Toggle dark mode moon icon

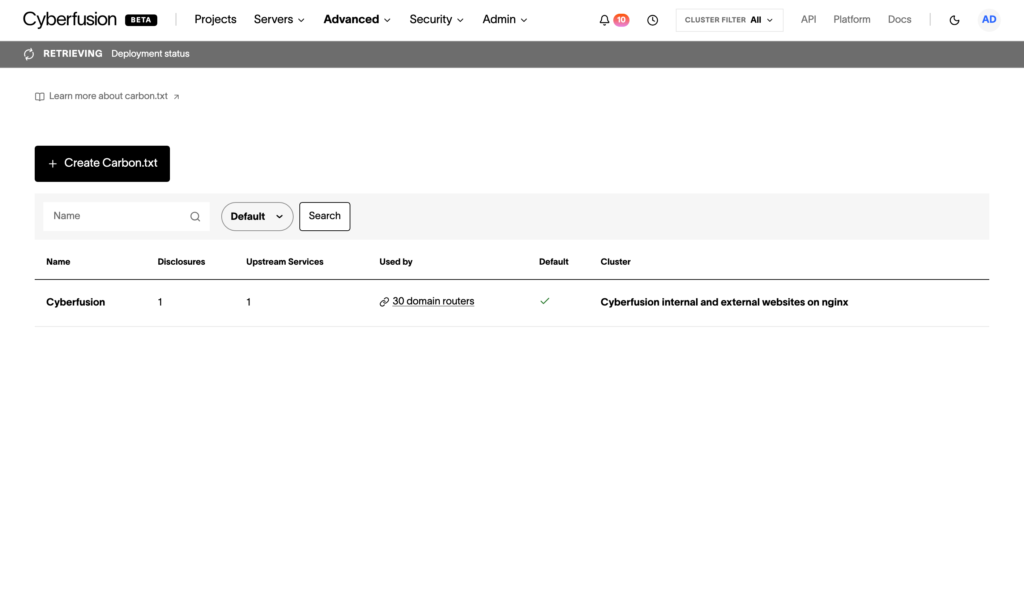[x=954, y=20]
